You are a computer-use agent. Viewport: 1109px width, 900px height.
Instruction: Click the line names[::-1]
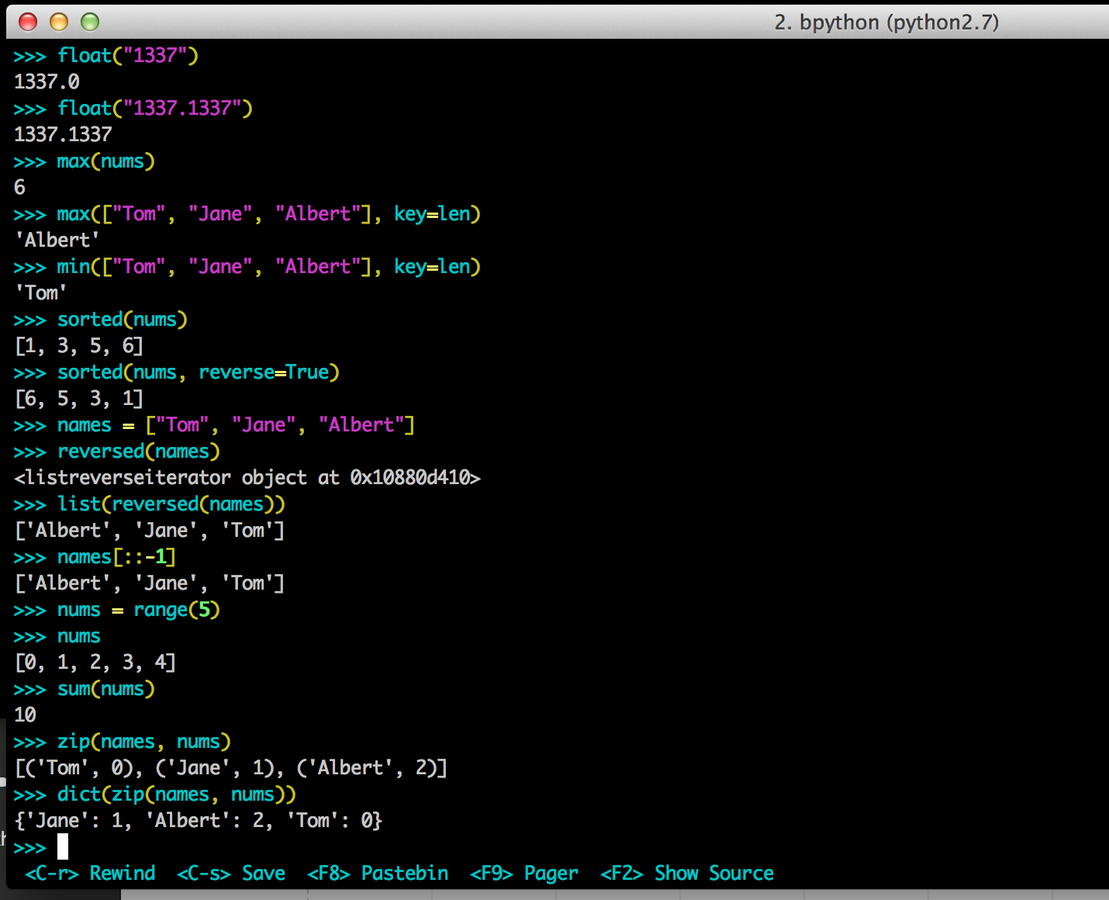(95, 557)
